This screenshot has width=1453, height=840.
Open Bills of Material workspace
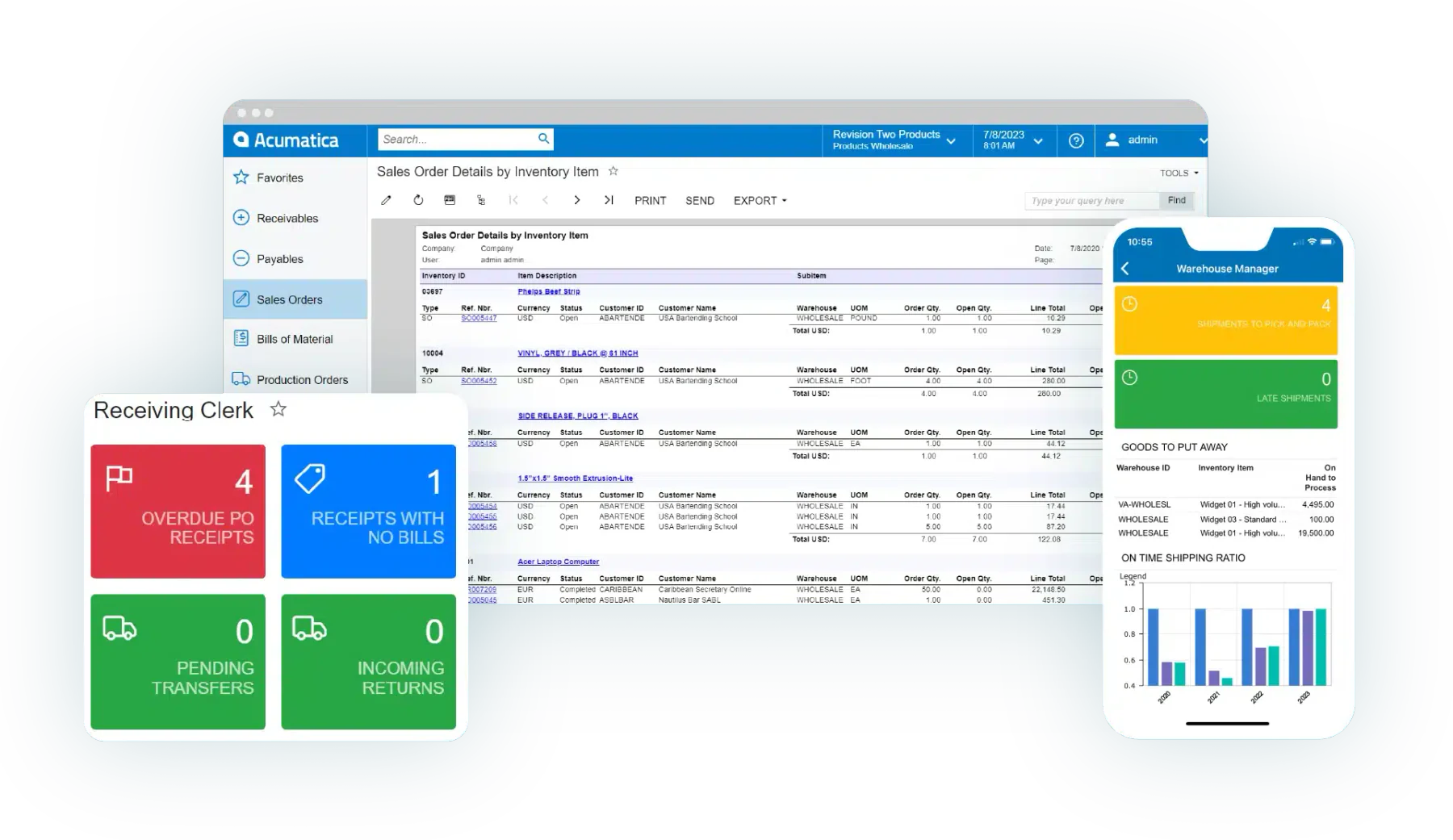[295, 339]
